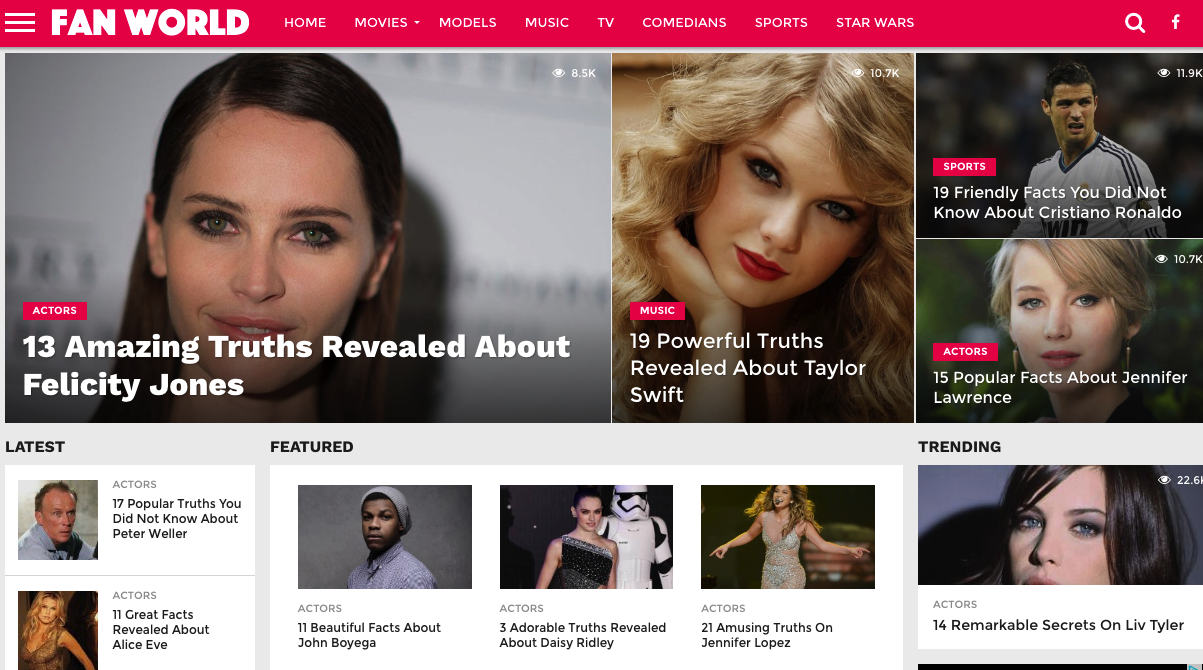Open the Star Wars menu item
This screenshot has height=670, width=1203.
pyautogui.click(x=875, y=22)
